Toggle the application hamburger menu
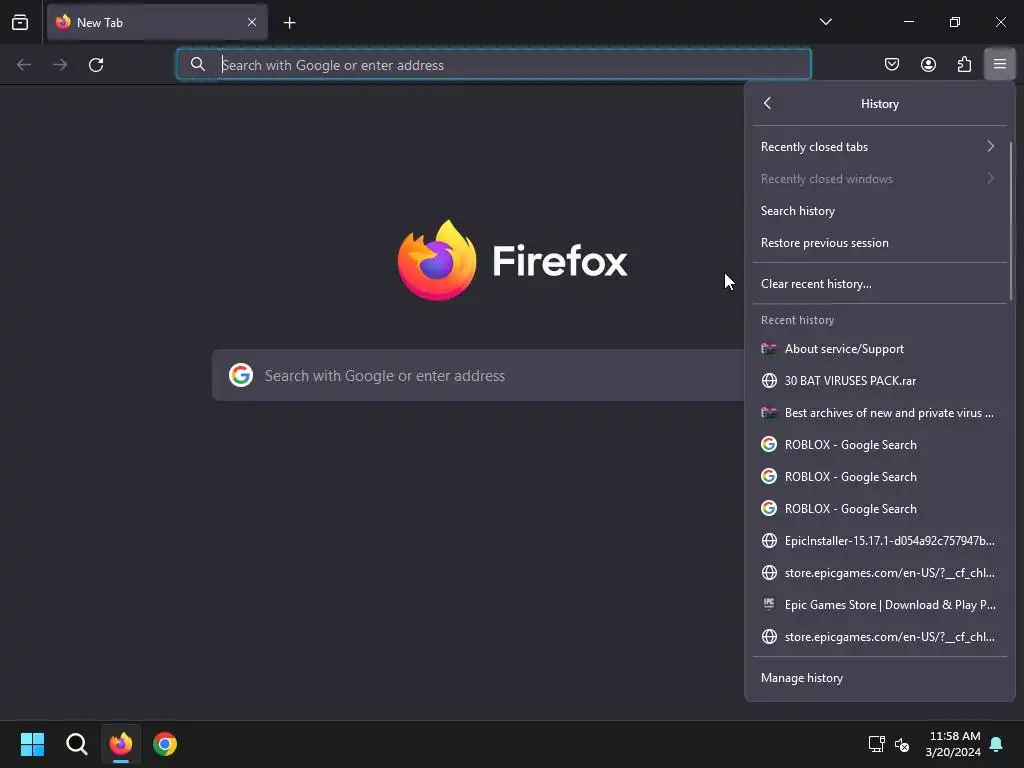 1000,64
